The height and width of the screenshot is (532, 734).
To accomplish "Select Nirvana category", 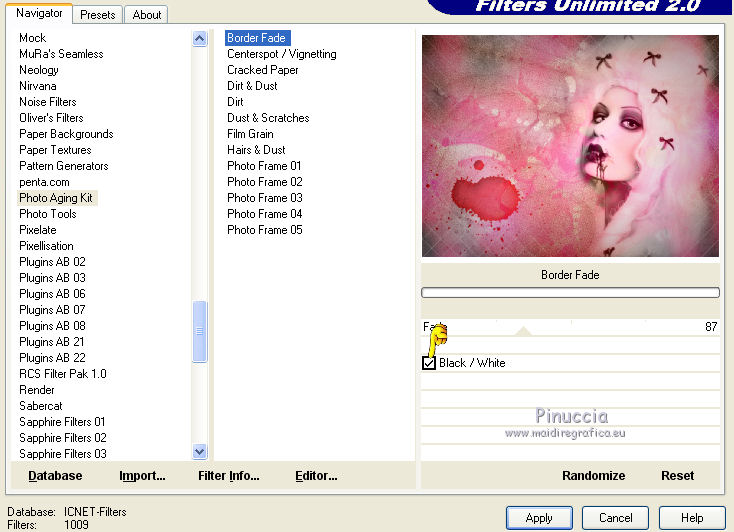I will coord(37,86).
